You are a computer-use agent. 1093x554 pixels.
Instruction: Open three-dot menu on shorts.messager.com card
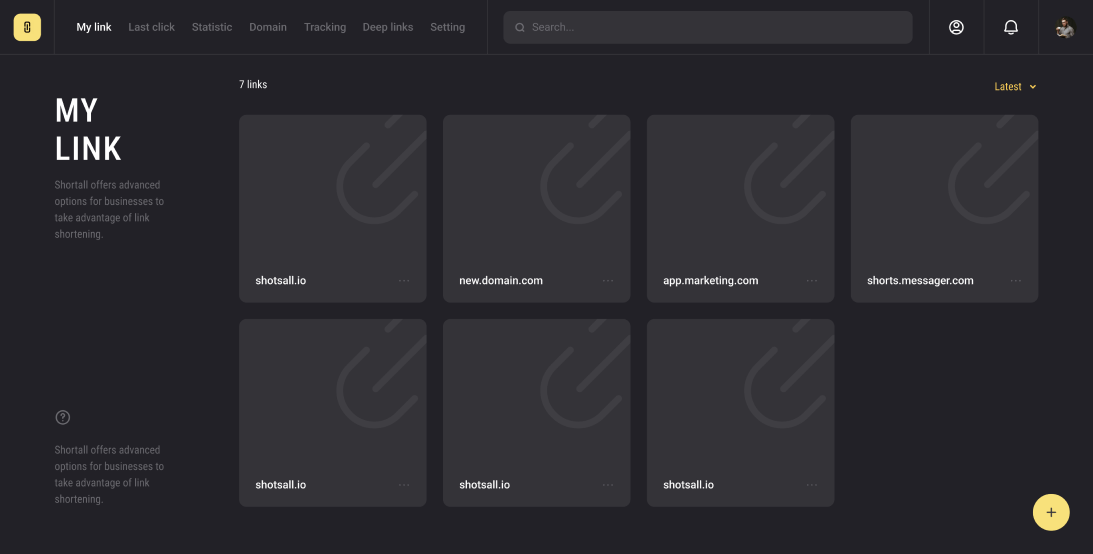tap(1016, 281)
